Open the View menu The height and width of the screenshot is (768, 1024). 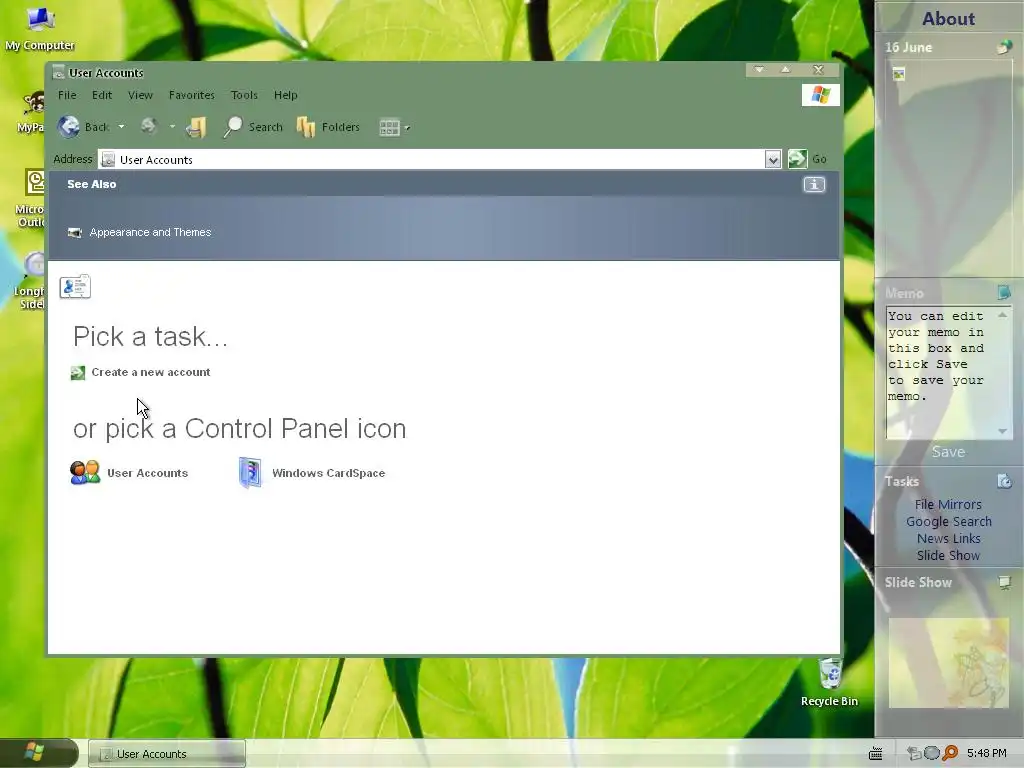point(140,95)
